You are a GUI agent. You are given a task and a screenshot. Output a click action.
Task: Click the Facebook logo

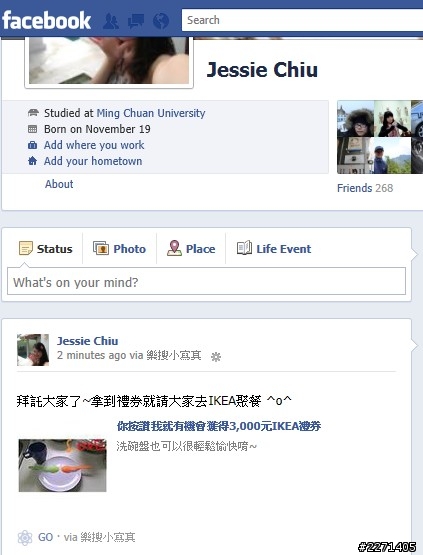pos(46,21)
